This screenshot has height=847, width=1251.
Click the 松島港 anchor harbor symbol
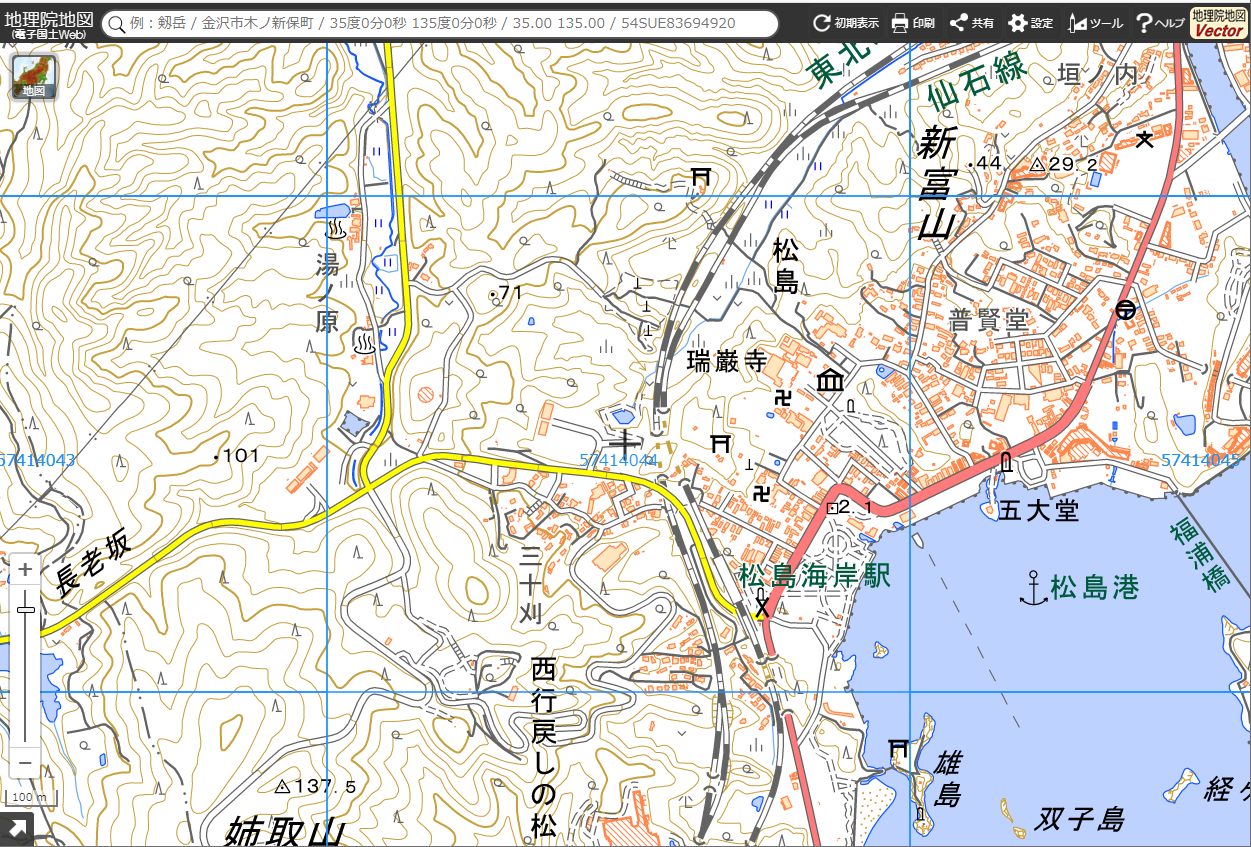[1033, 588]
